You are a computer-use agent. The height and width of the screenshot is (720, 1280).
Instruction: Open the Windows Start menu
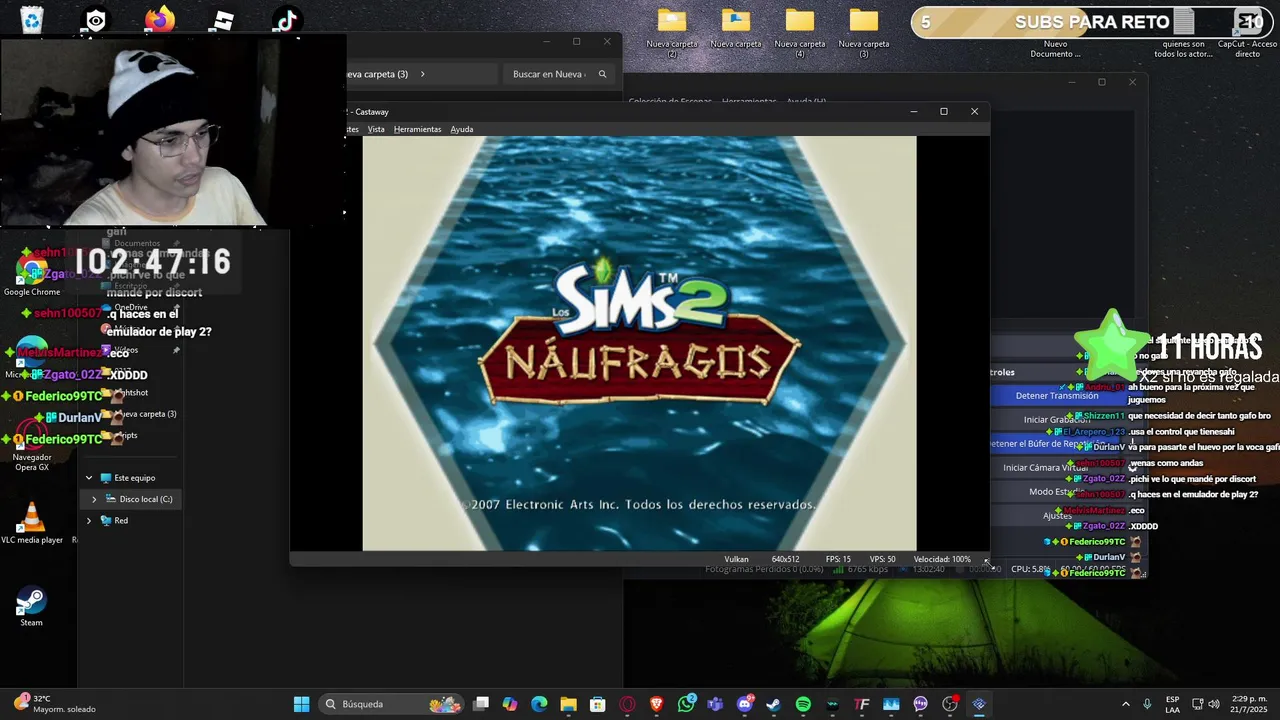(x=301, y=704)
